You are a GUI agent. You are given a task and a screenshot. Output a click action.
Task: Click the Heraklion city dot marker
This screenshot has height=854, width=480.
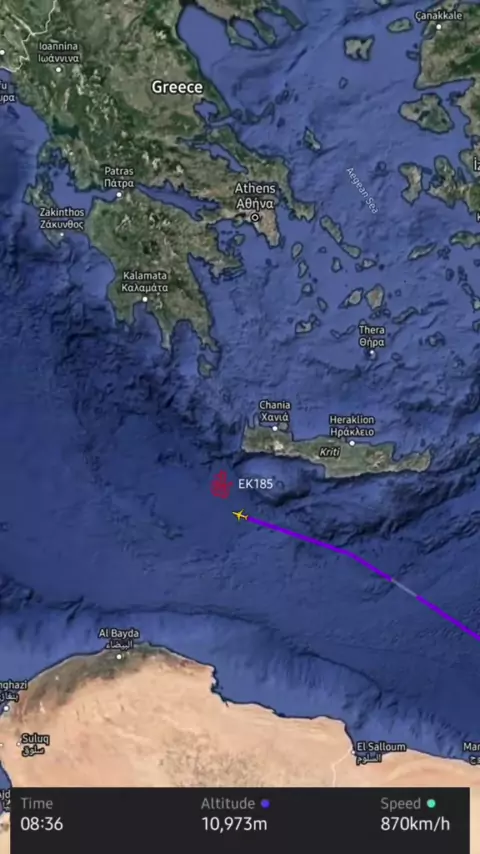pos(352,443)
